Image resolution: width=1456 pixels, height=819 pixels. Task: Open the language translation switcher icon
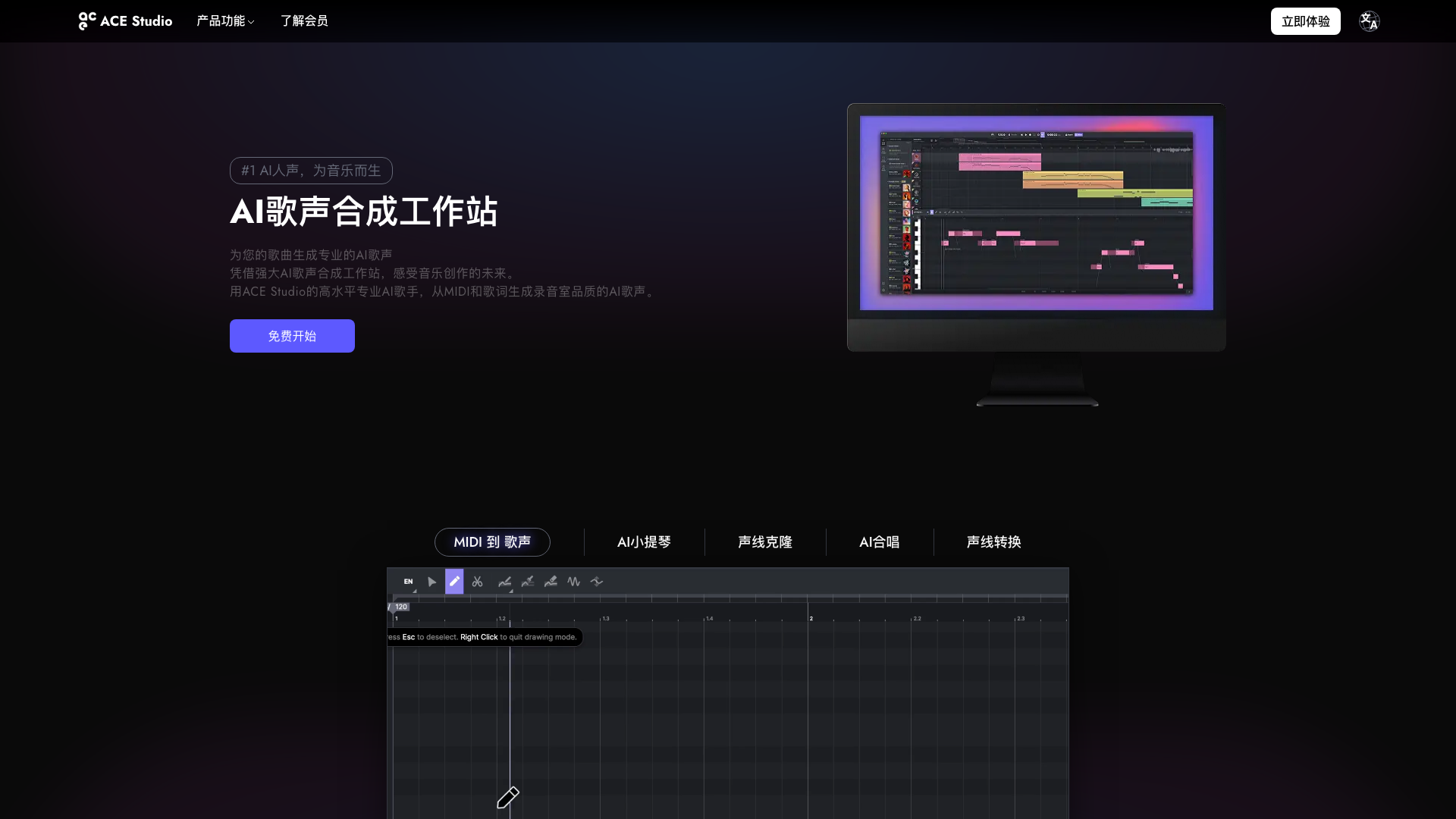point(1369,21)
